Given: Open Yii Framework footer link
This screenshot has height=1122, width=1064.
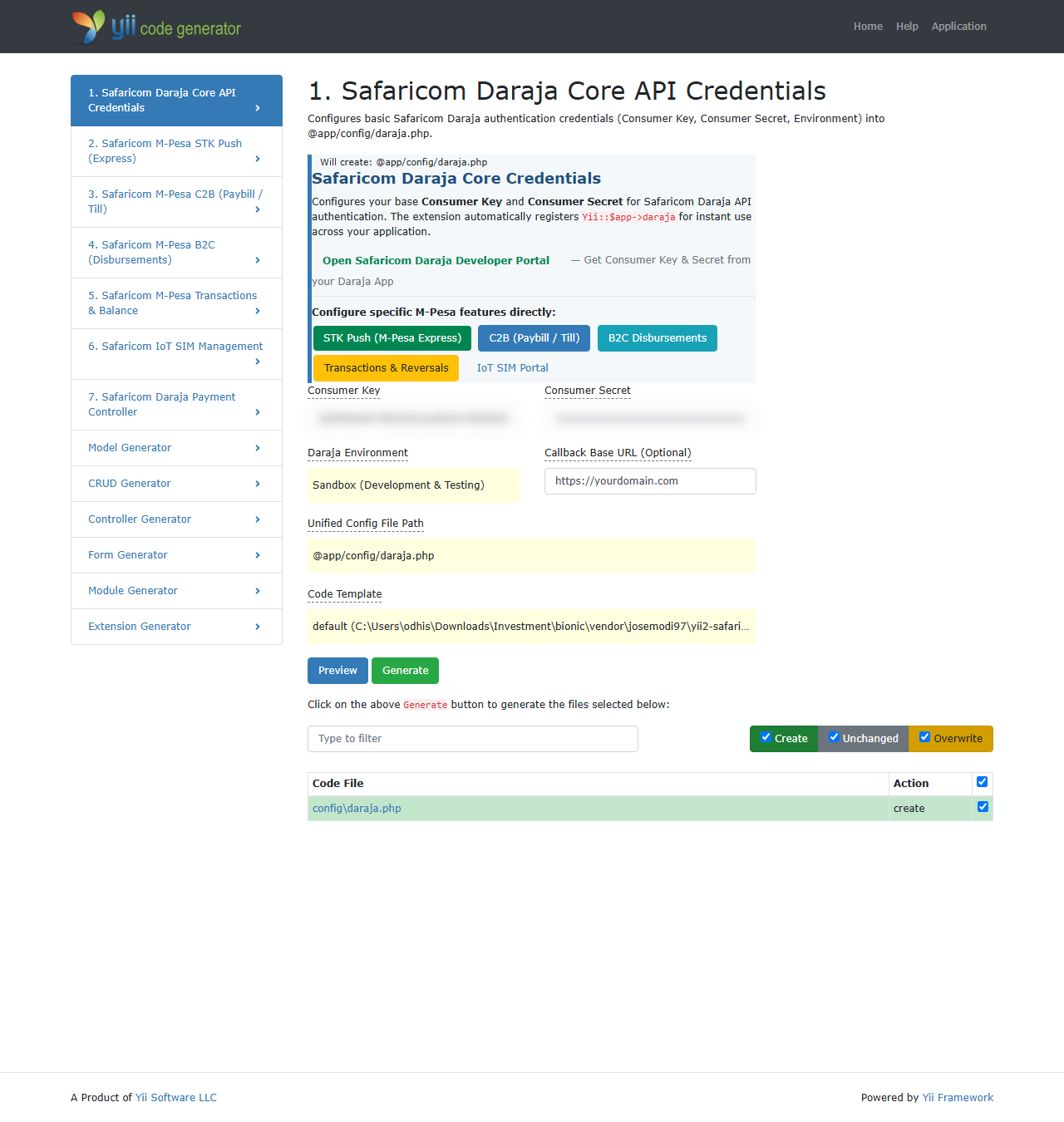Looking at the screenshot, I should point(958,1098).
